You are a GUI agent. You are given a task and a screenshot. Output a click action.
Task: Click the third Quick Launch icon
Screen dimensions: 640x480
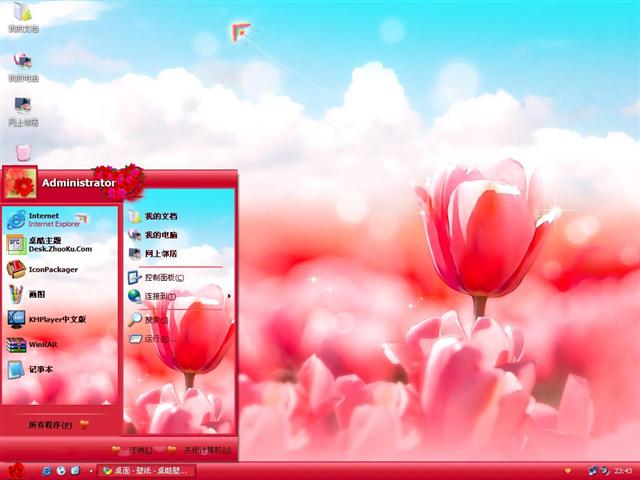click(x=76, y=471)
